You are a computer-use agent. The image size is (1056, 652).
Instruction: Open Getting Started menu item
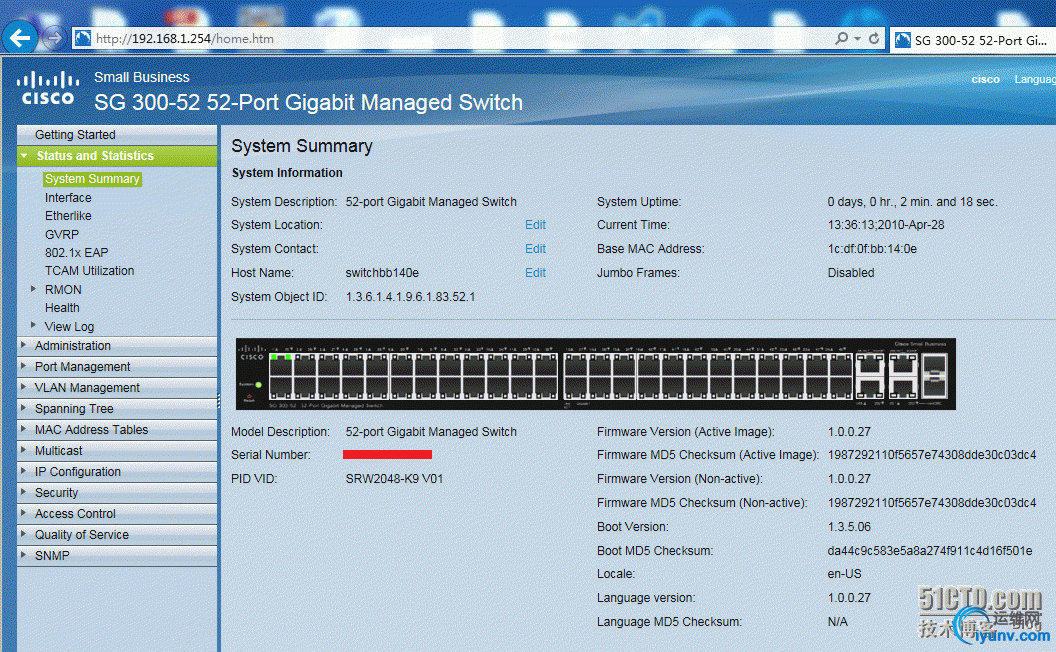117,135
